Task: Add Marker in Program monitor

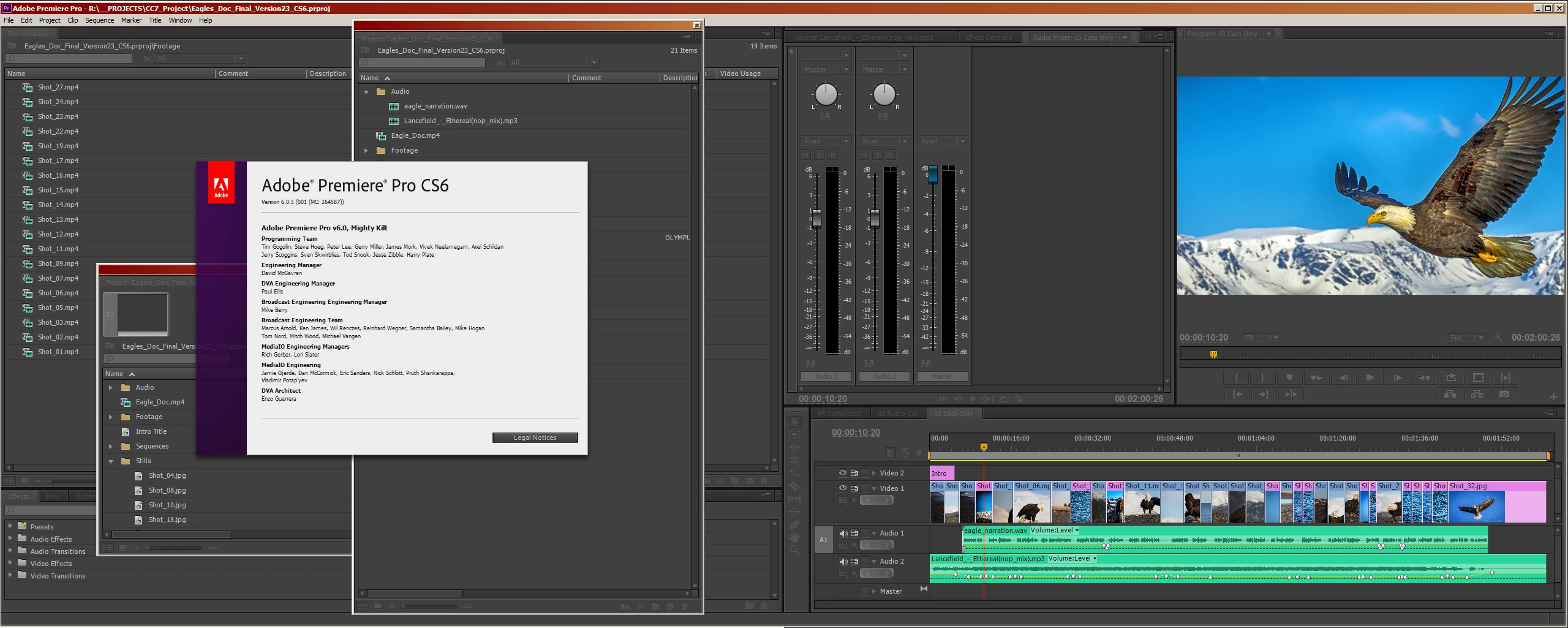Action: (x=1289, y=378)
